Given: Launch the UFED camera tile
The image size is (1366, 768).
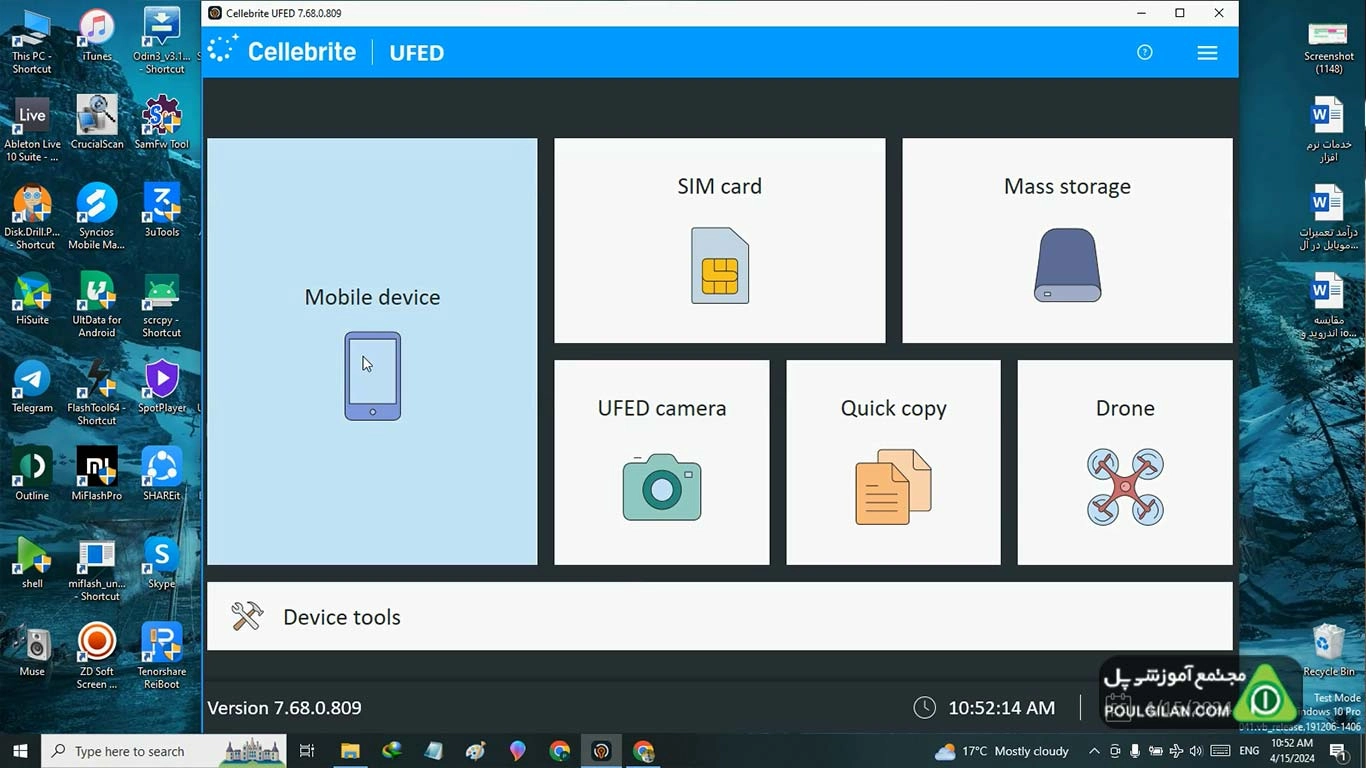Looking at the screenshot, I should pos(662,462).
